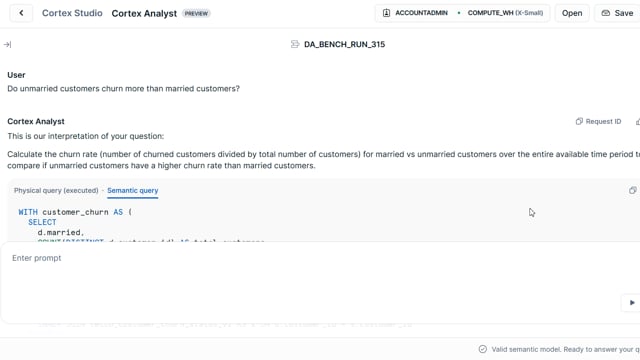The height and width of the screenshot is (360, 640).
Task: Click the ACCOUNTADMIN role icon
Action: (x=386, y=13)
